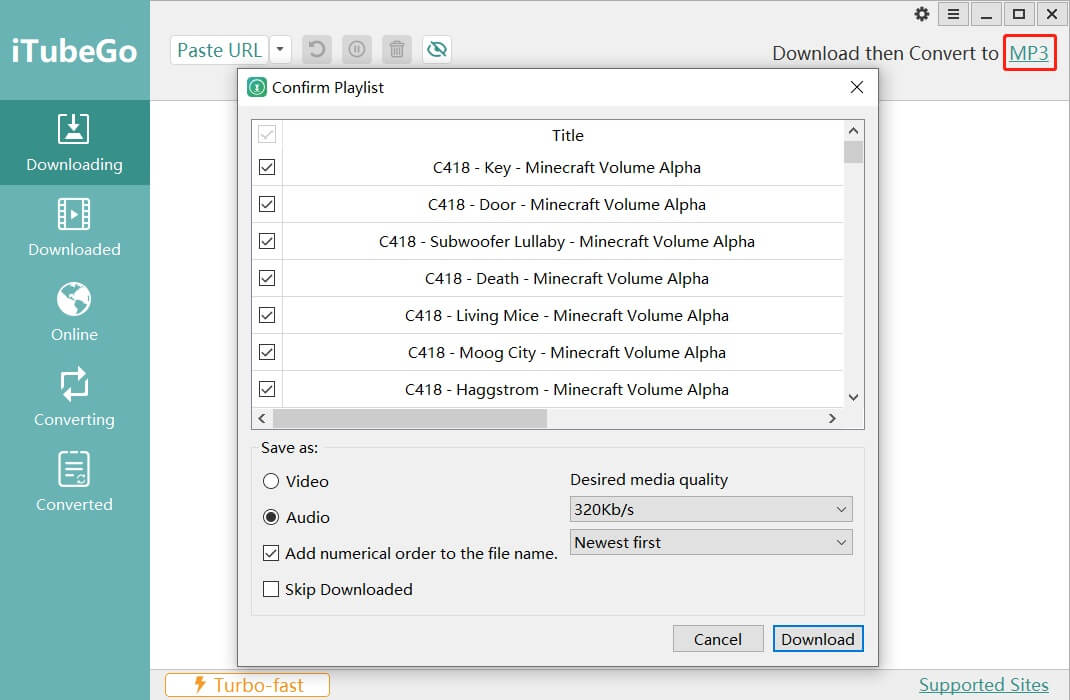The width and height of the screenshot is (1070, 700).
Task: Open the Online browser section
Action: click(x=74, y=312)
